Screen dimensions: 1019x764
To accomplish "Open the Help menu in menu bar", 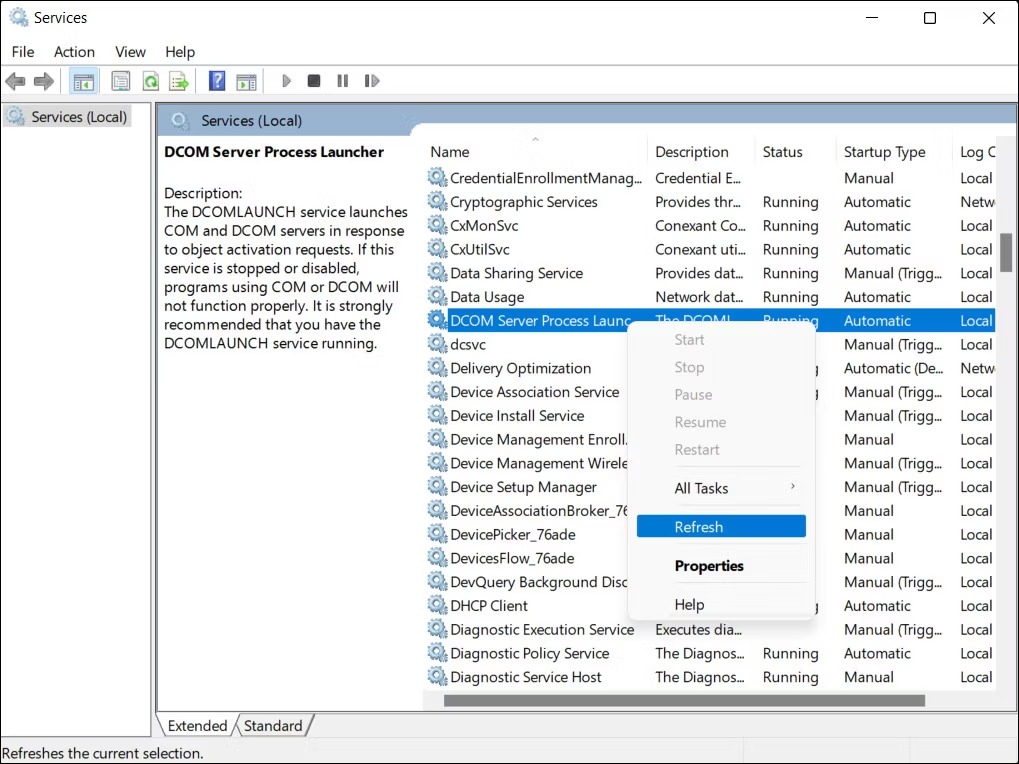I will point(179,51).
